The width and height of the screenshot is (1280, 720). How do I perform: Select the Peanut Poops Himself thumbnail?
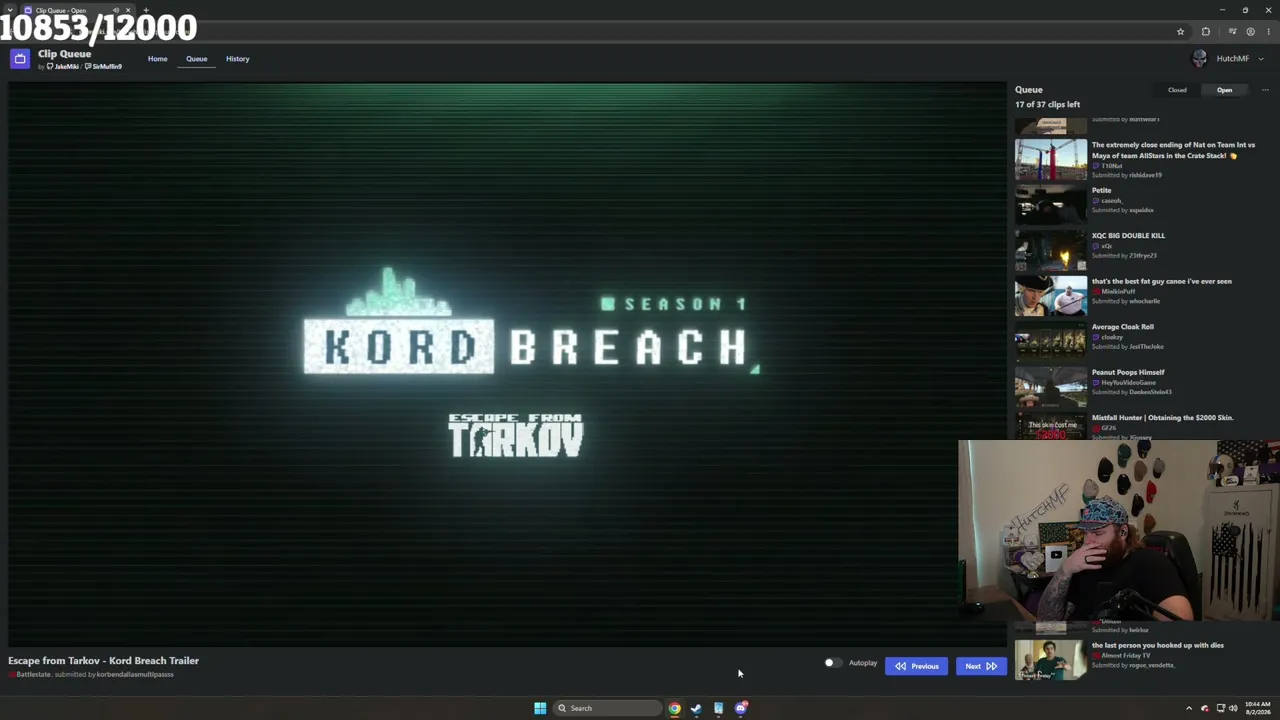coord(1051,388)
